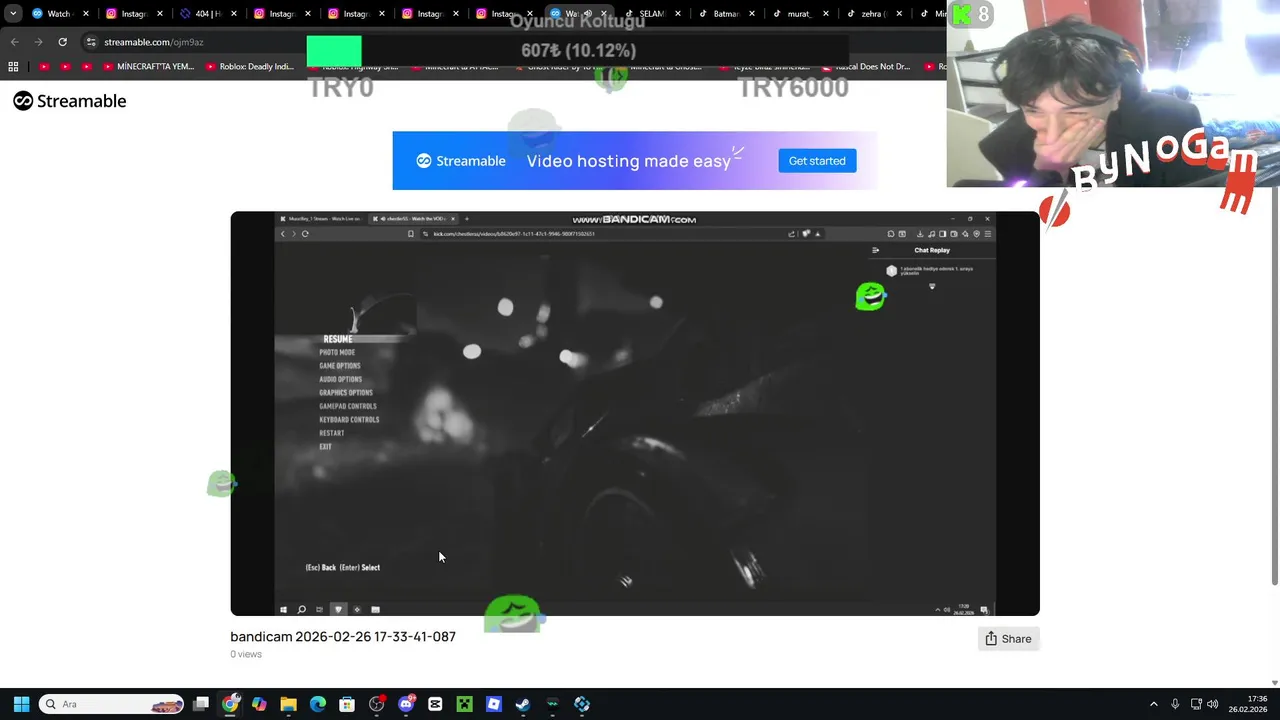Click the taskbar 'Ara' search box
This screenshot has height=720, width=1280.
(112, 704)
